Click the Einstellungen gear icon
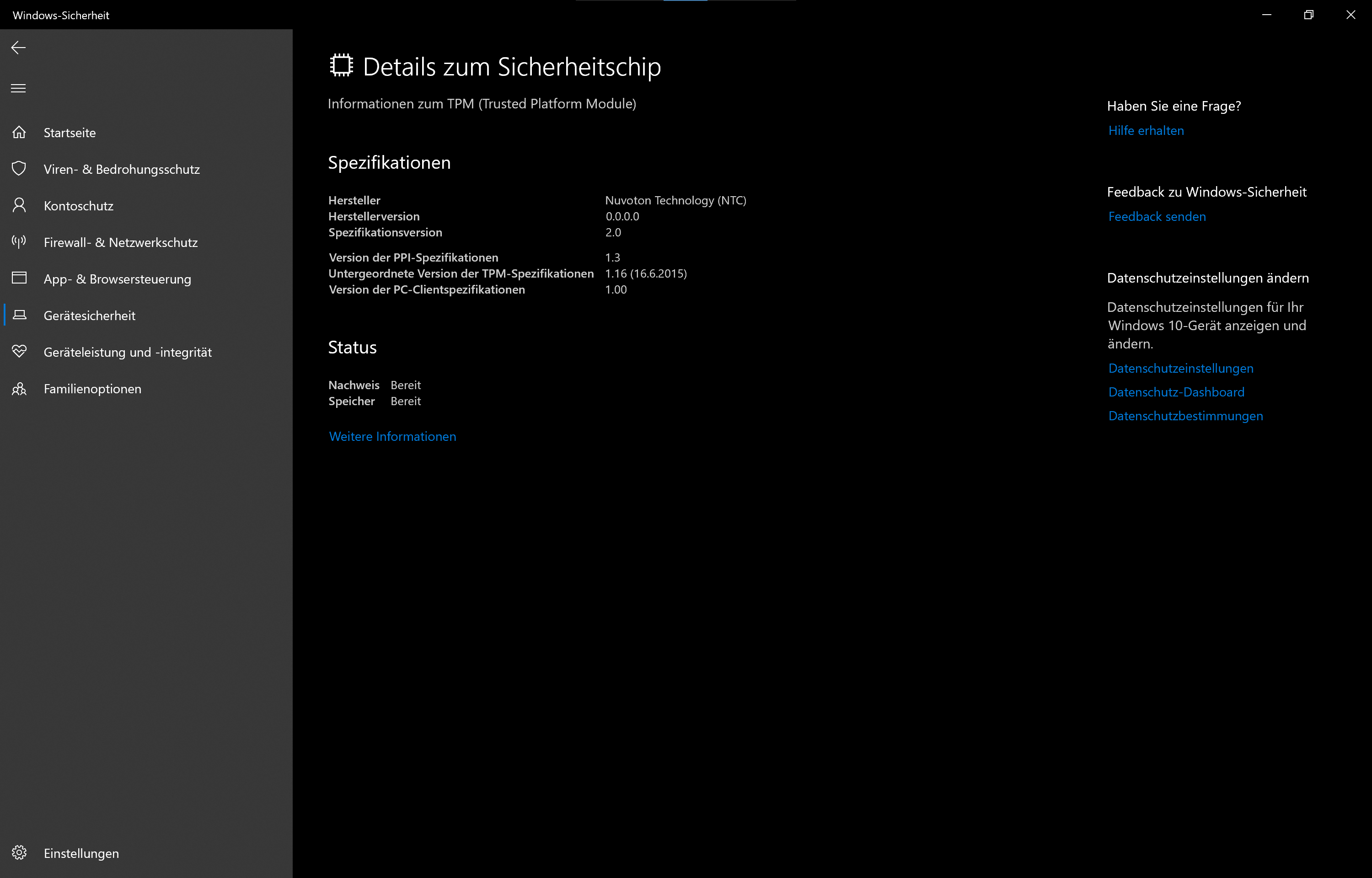This screenshot has height=878, width=1372. (19, 852)
